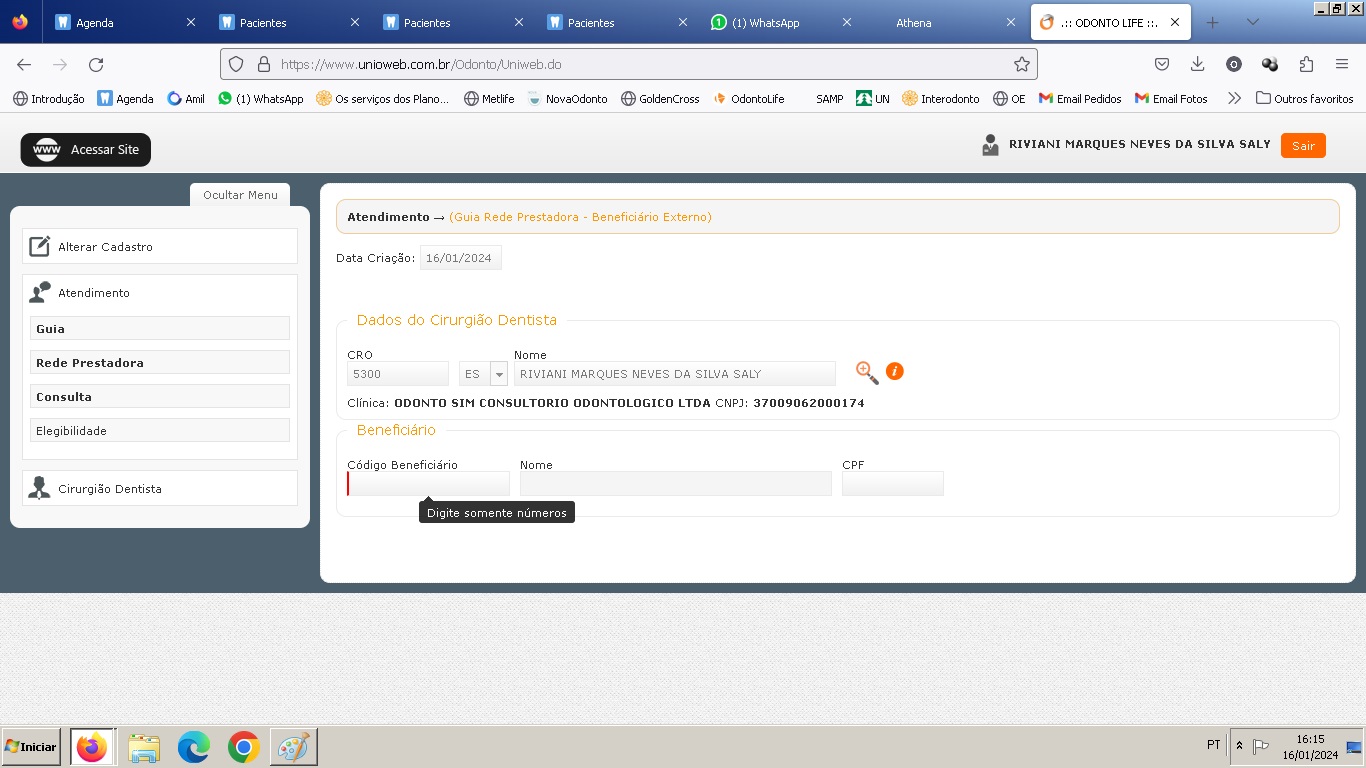Open Rede Prestadora menu item
Screen dimensions: 1366x768
tap(160, 363)
